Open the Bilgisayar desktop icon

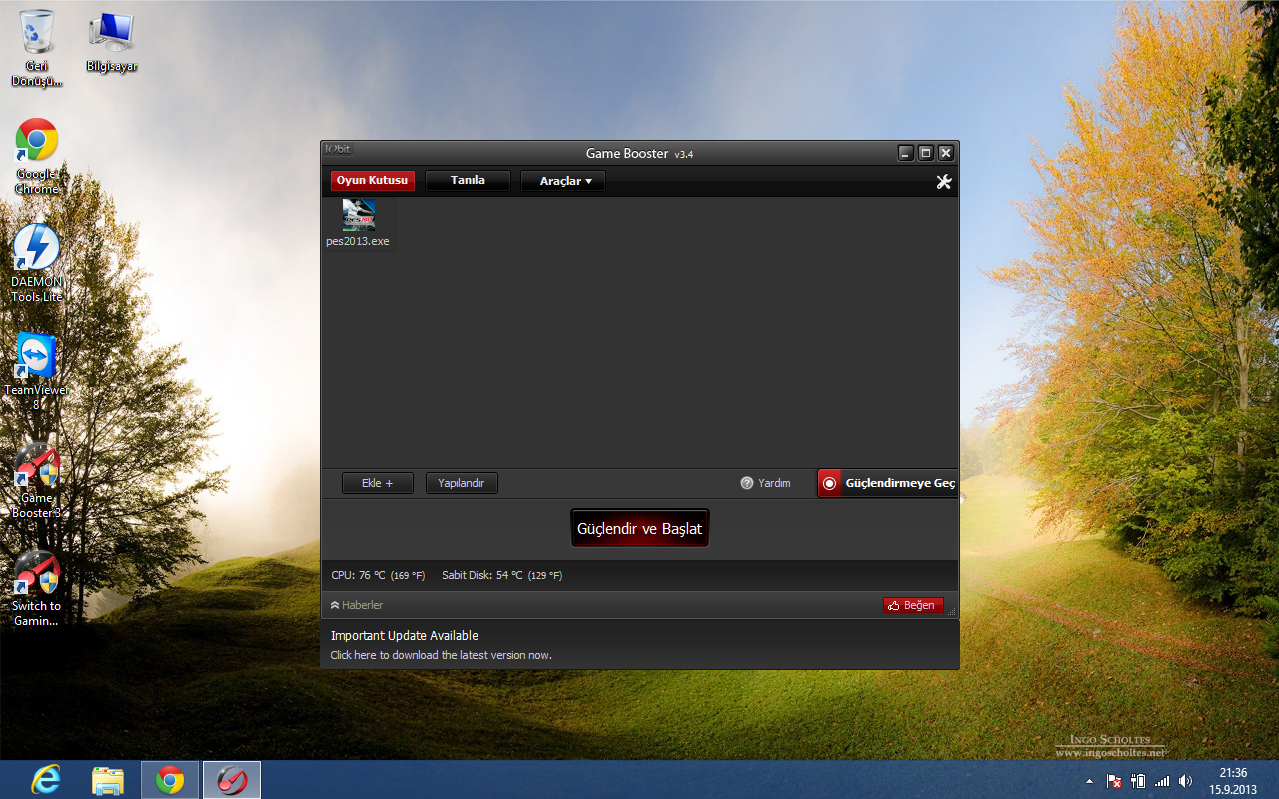[x=111, y=42]
